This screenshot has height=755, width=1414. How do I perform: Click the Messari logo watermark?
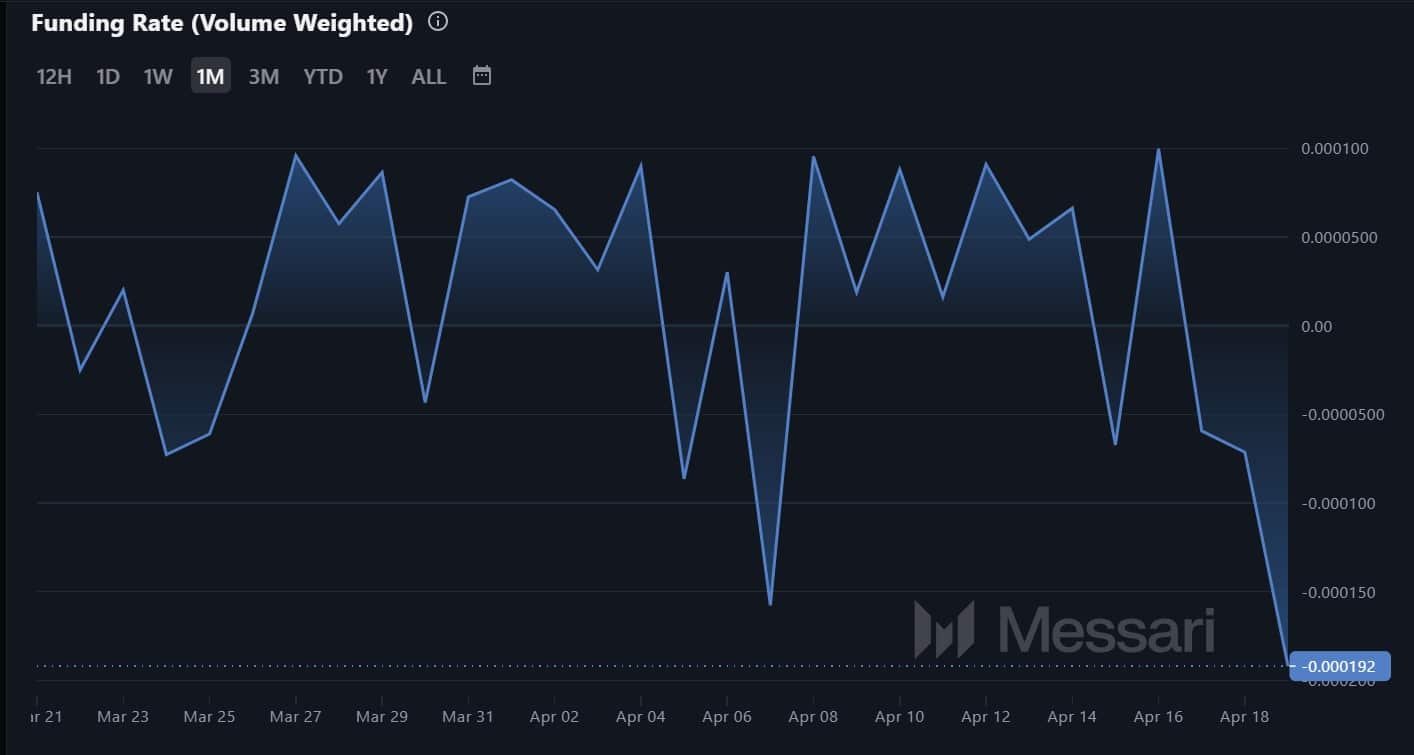[1065, 629]
